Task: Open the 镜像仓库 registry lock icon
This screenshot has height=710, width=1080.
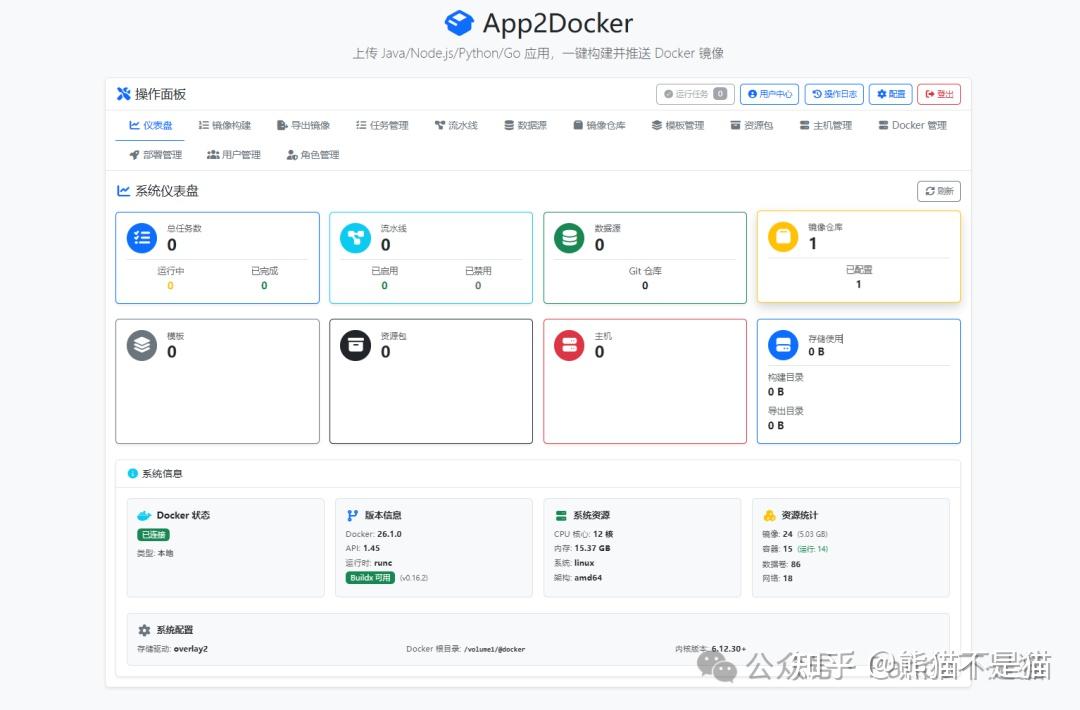Action: [580, 124]
